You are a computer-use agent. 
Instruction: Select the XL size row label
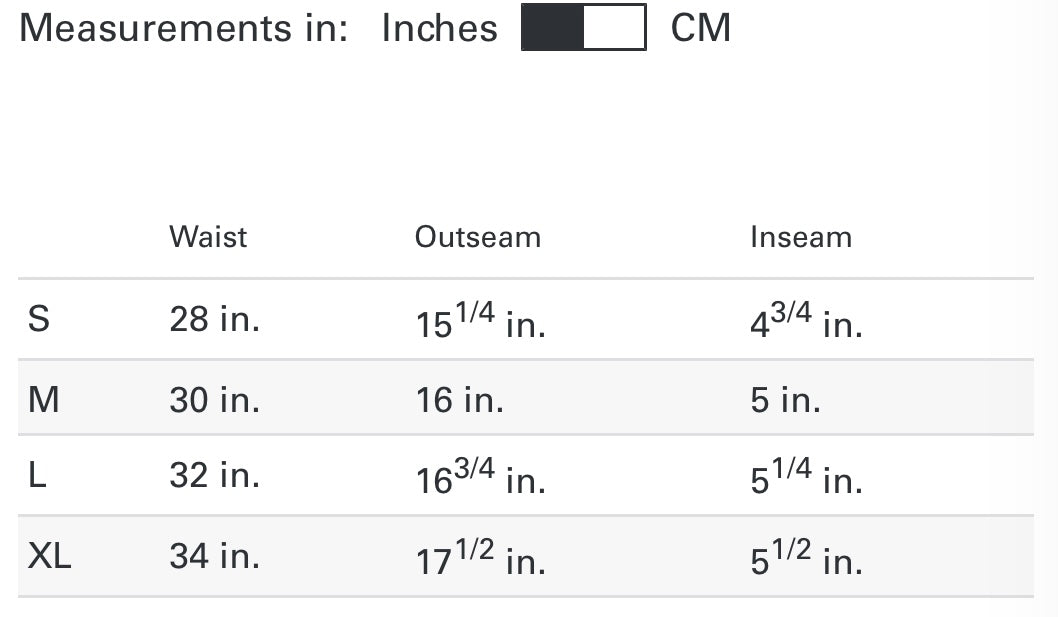[x=50, y=556]
